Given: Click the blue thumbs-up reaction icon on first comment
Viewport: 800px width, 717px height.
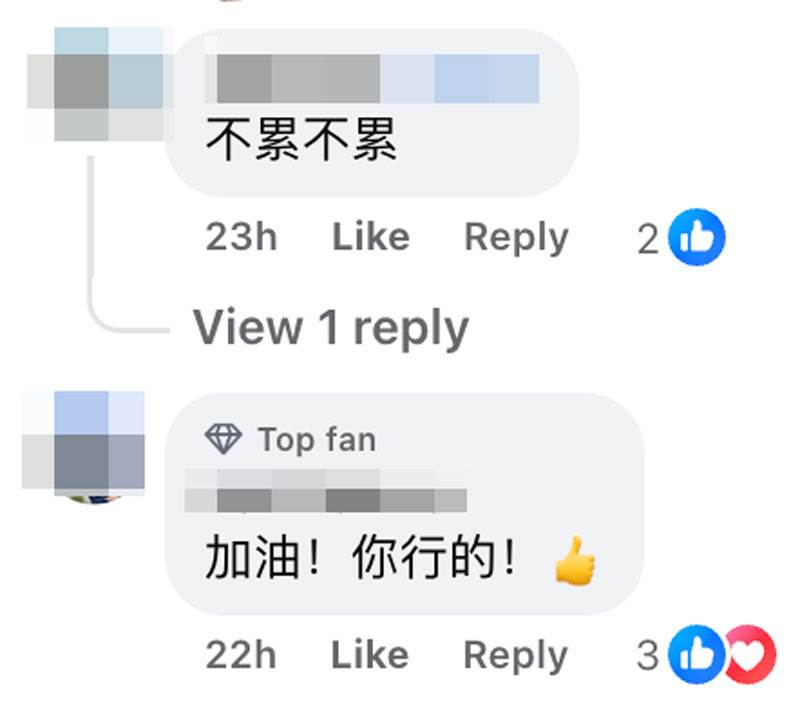Looking at the screenshot, I should [696, 237].
